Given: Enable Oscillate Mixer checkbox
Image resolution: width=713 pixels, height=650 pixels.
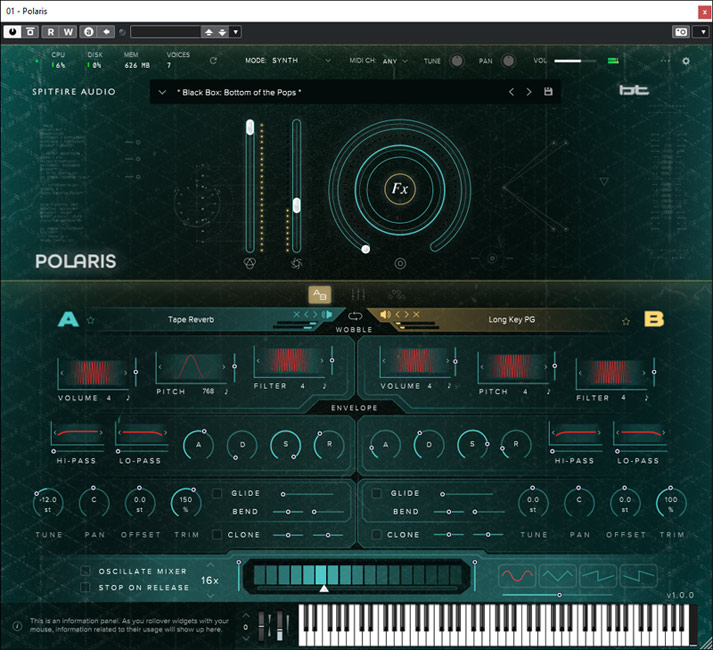Looking at the screenshot, I should (86, 571).
